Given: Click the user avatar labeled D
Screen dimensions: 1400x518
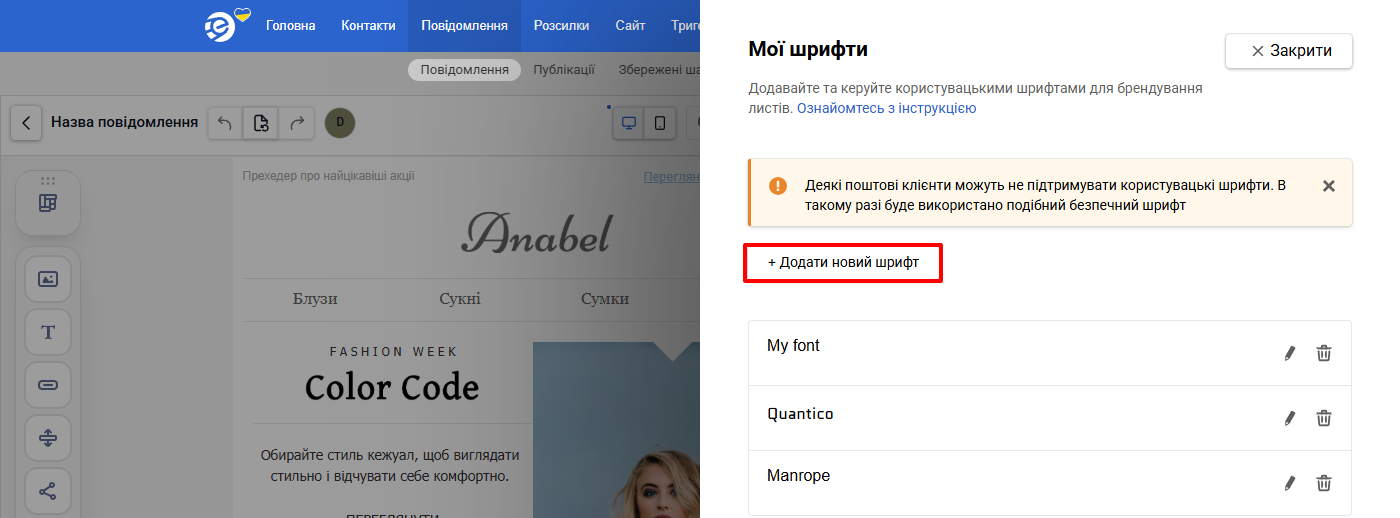Looking at the screenshot, I should click(x=340, y=123).
